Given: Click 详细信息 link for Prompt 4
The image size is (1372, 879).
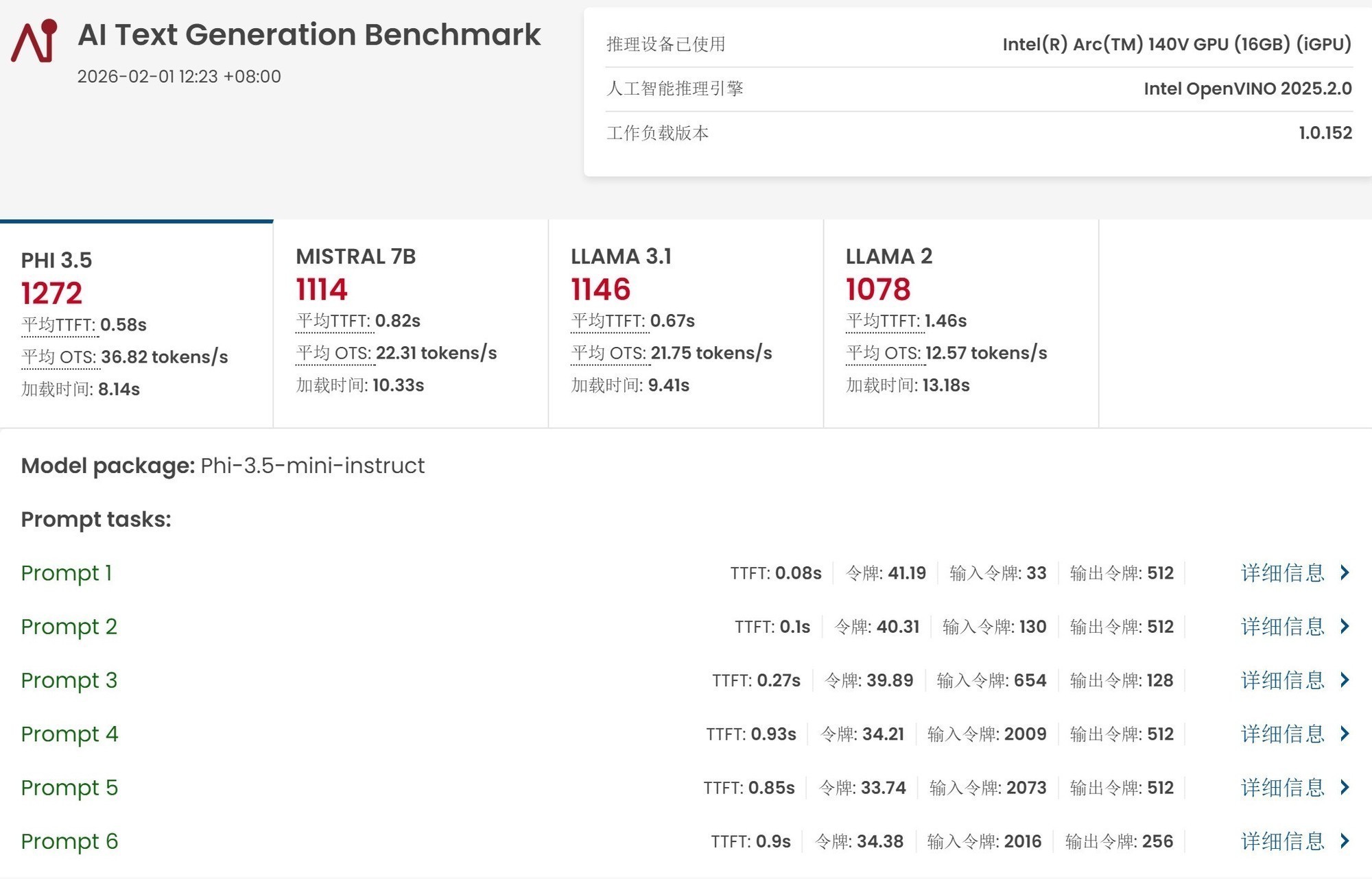Looking at the screenshot, I should [x=1282, y=734].
